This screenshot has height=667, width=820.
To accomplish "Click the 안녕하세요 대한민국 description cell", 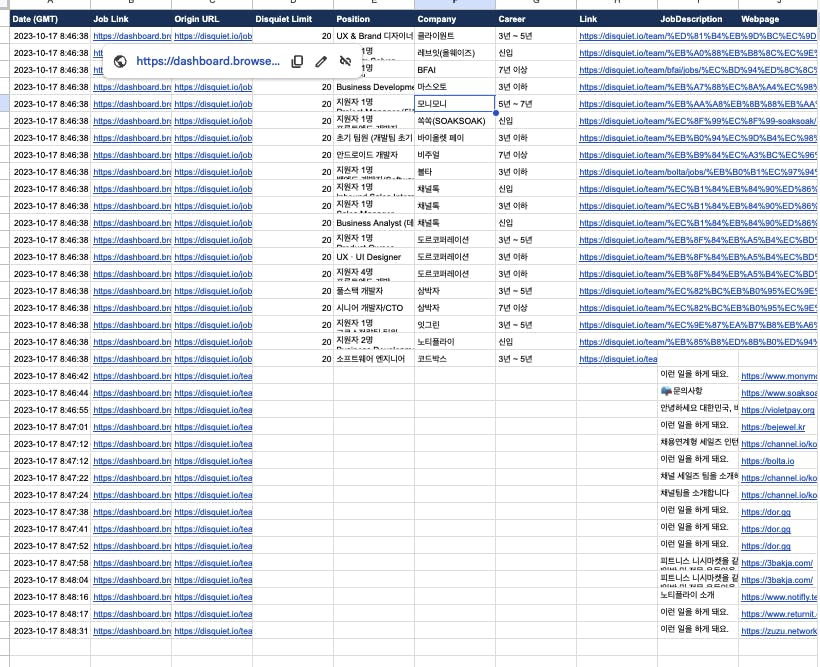I will click(698, 410).
